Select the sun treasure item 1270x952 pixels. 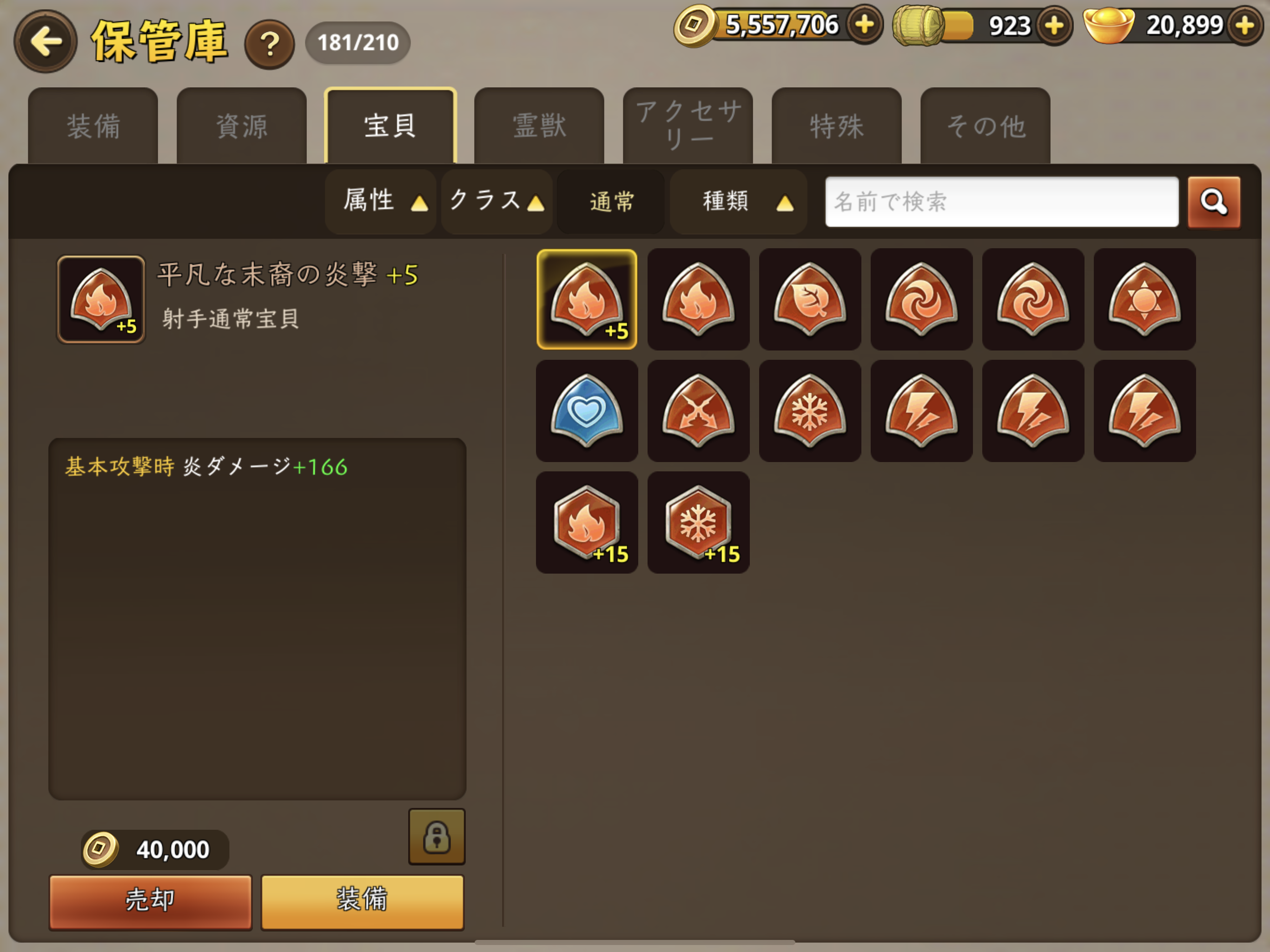(x=1144, y=299)
